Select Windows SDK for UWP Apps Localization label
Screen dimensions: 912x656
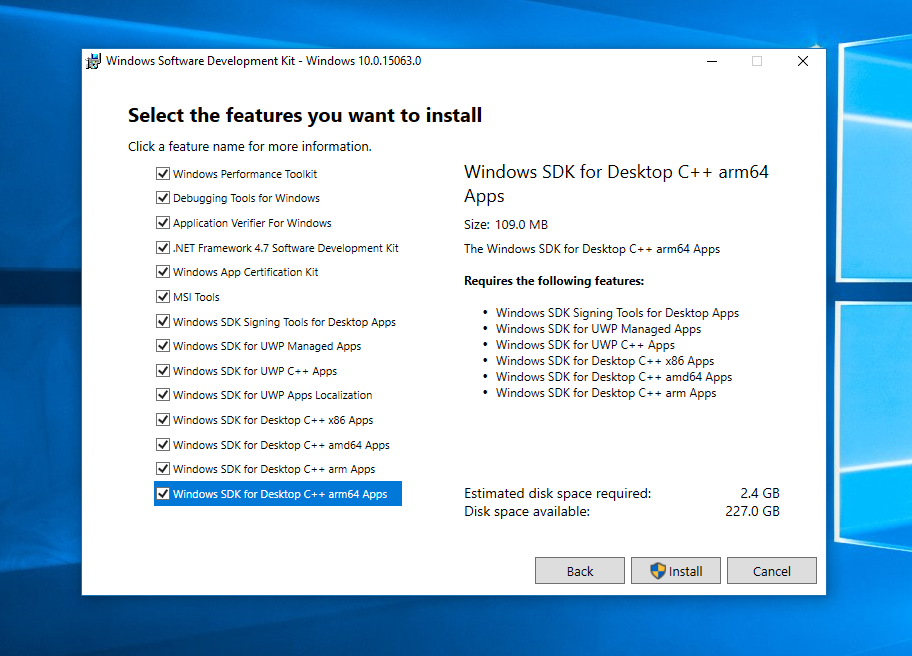tap(272, 395)
